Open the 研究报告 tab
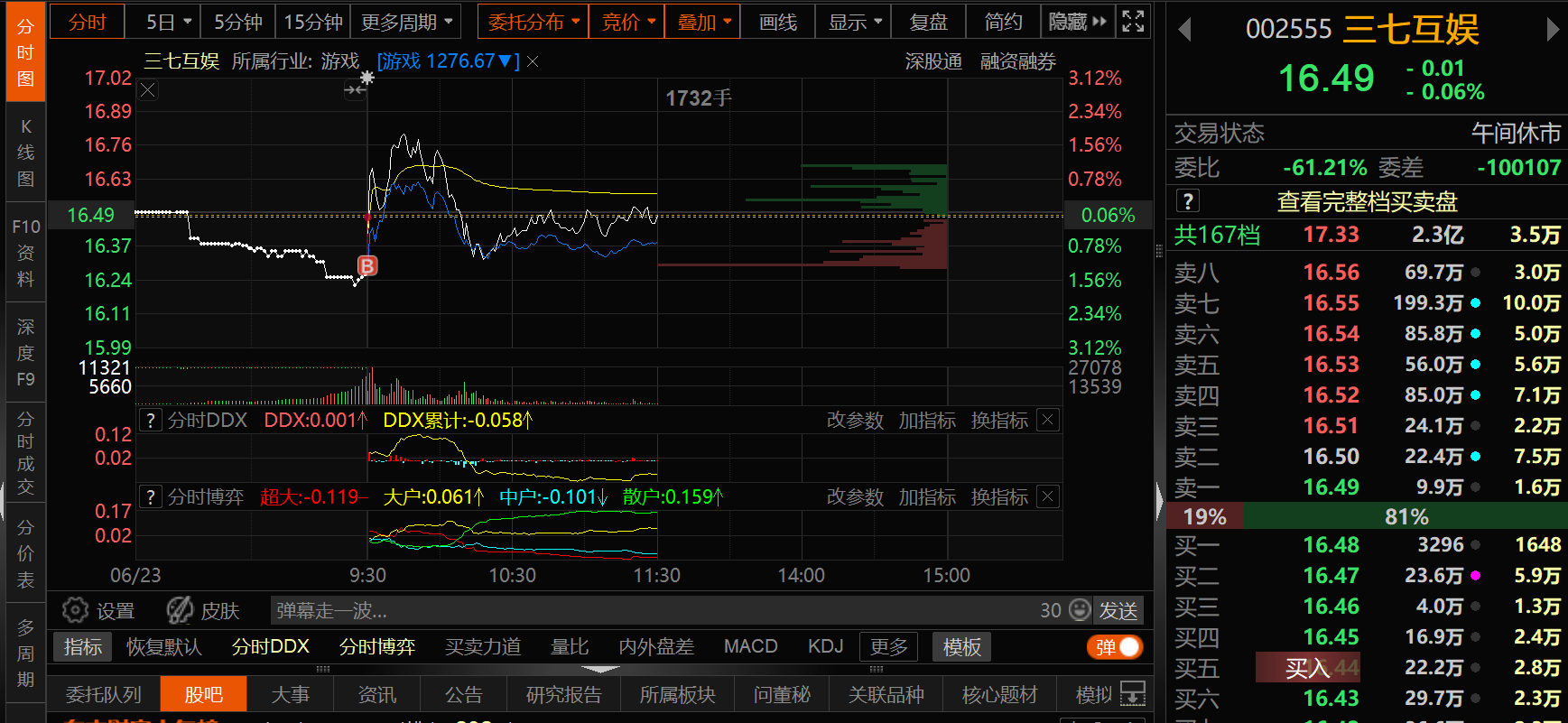Viewport: 1568px width, 723px height. (x=564, y=694)
